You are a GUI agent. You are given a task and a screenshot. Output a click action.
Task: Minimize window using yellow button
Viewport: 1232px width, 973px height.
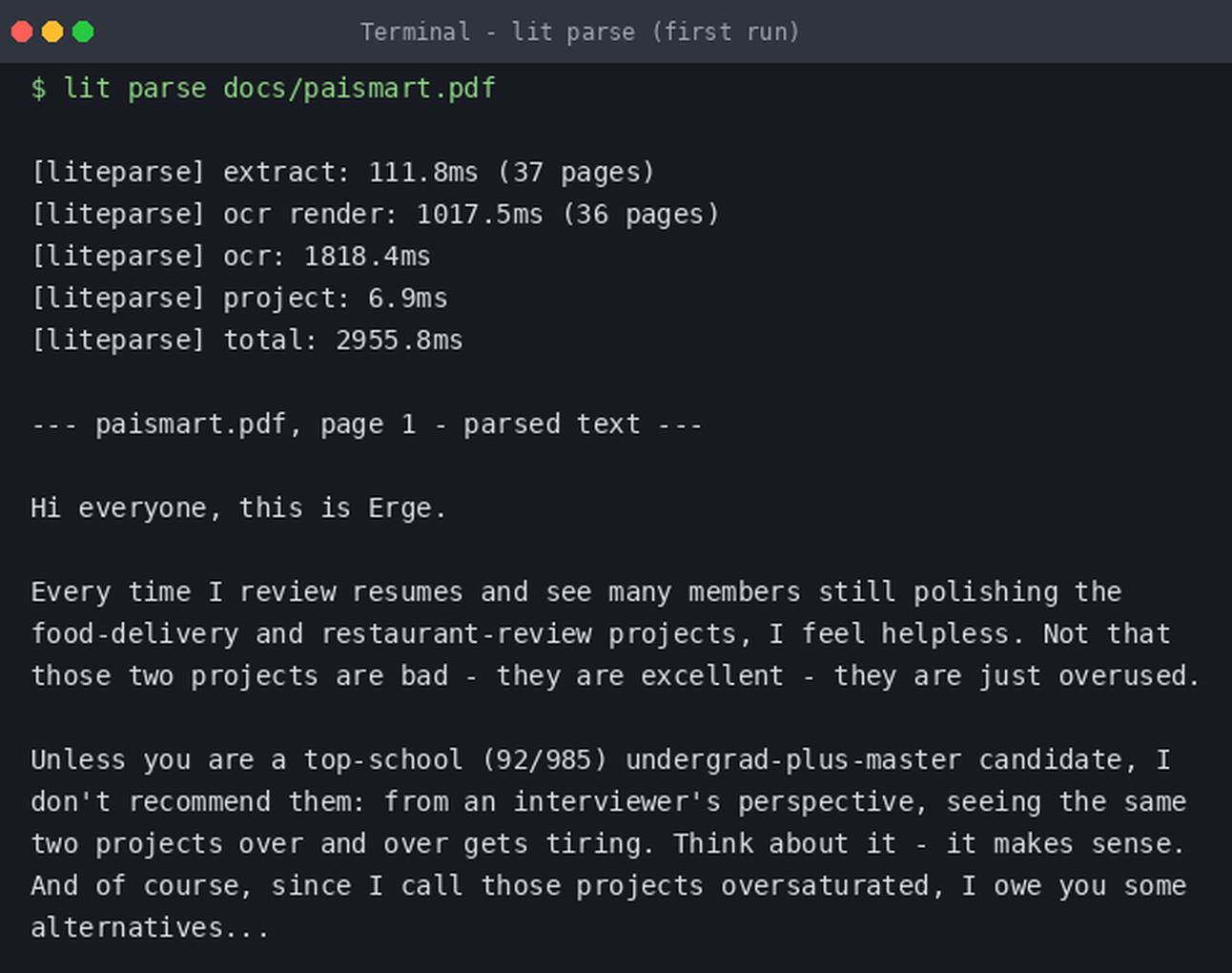click(x=52, y=31)
